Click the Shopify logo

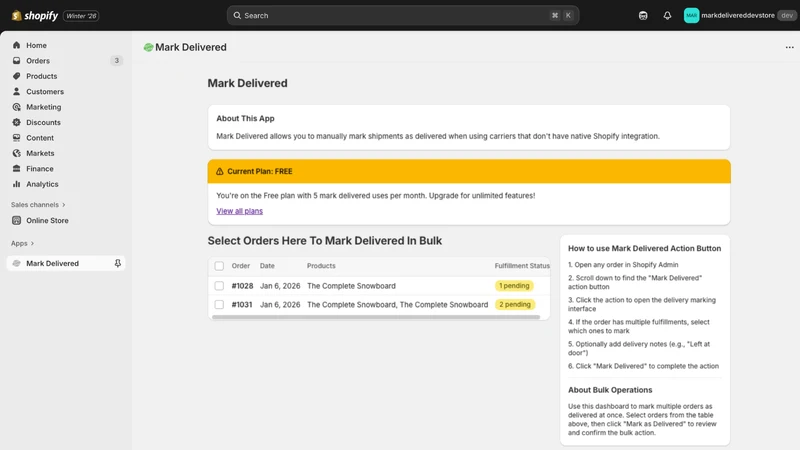click(x=35, y=16)
